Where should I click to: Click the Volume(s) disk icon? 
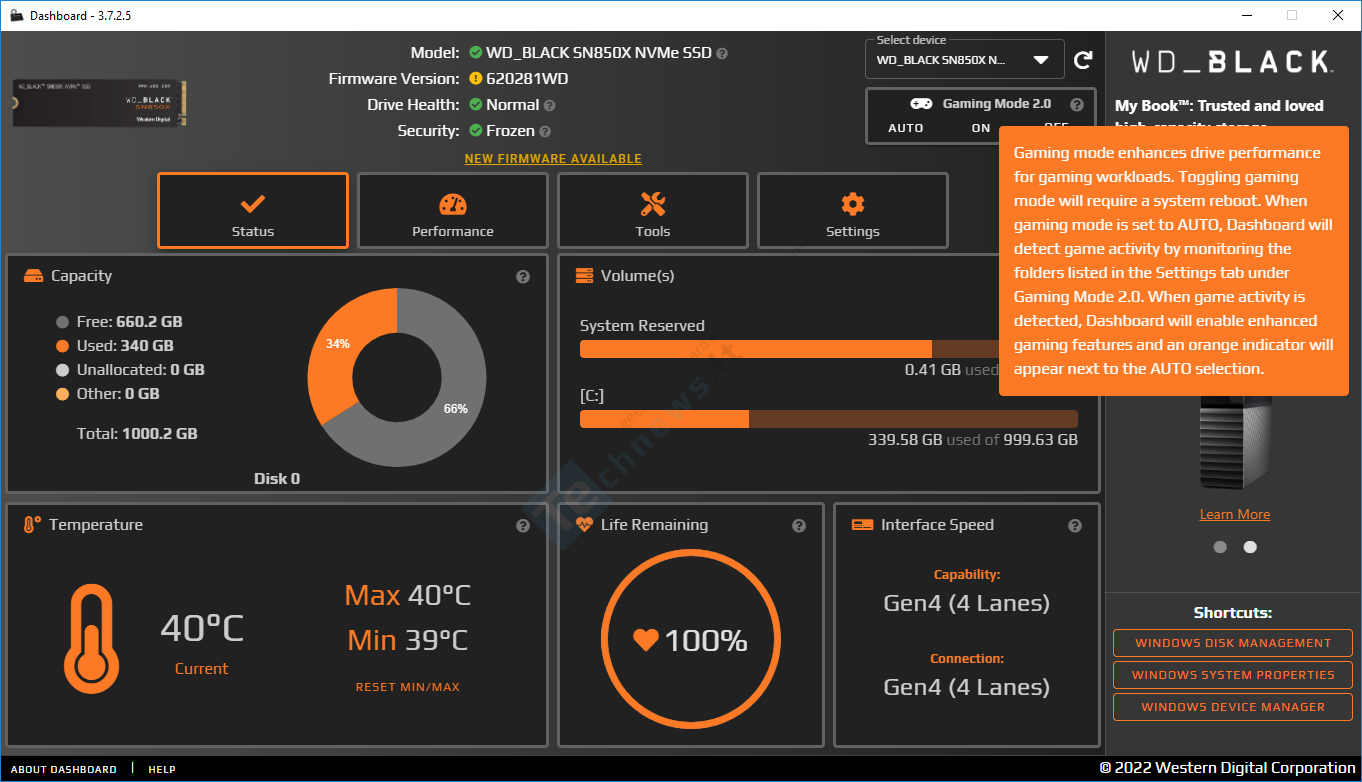584,276
